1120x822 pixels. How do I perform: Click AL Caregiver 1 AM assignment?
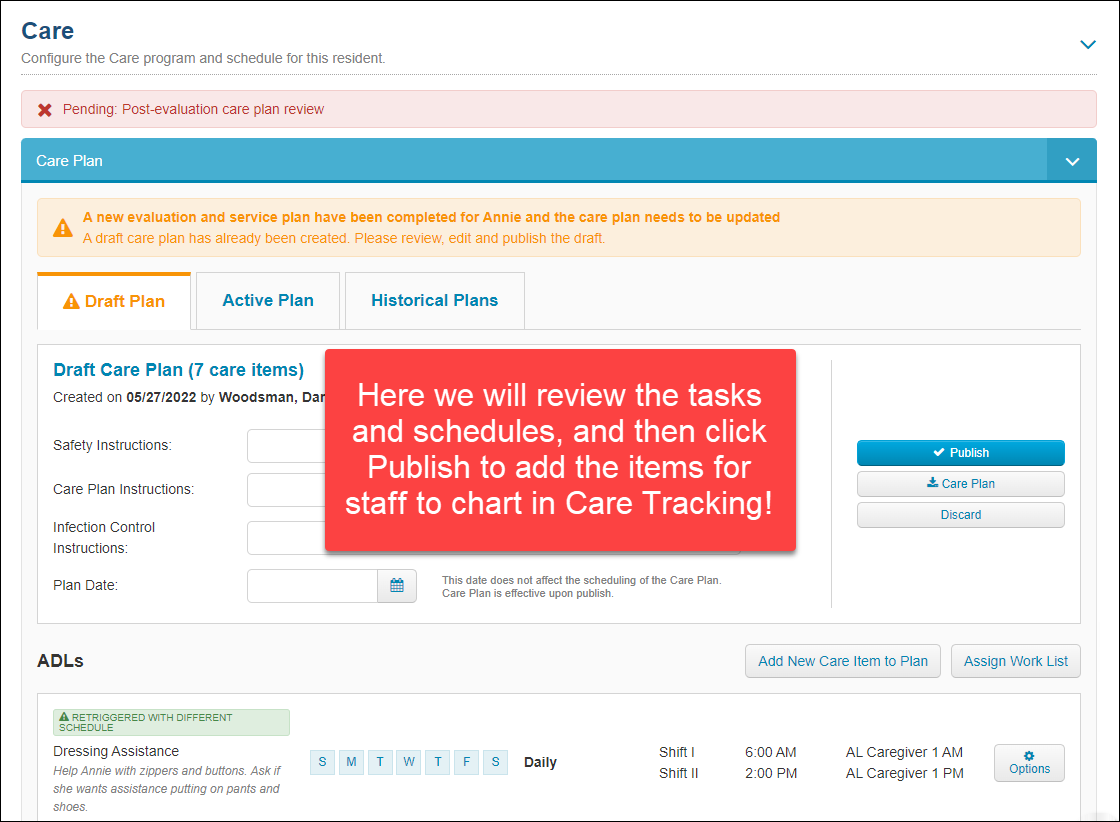pos(904,752)
